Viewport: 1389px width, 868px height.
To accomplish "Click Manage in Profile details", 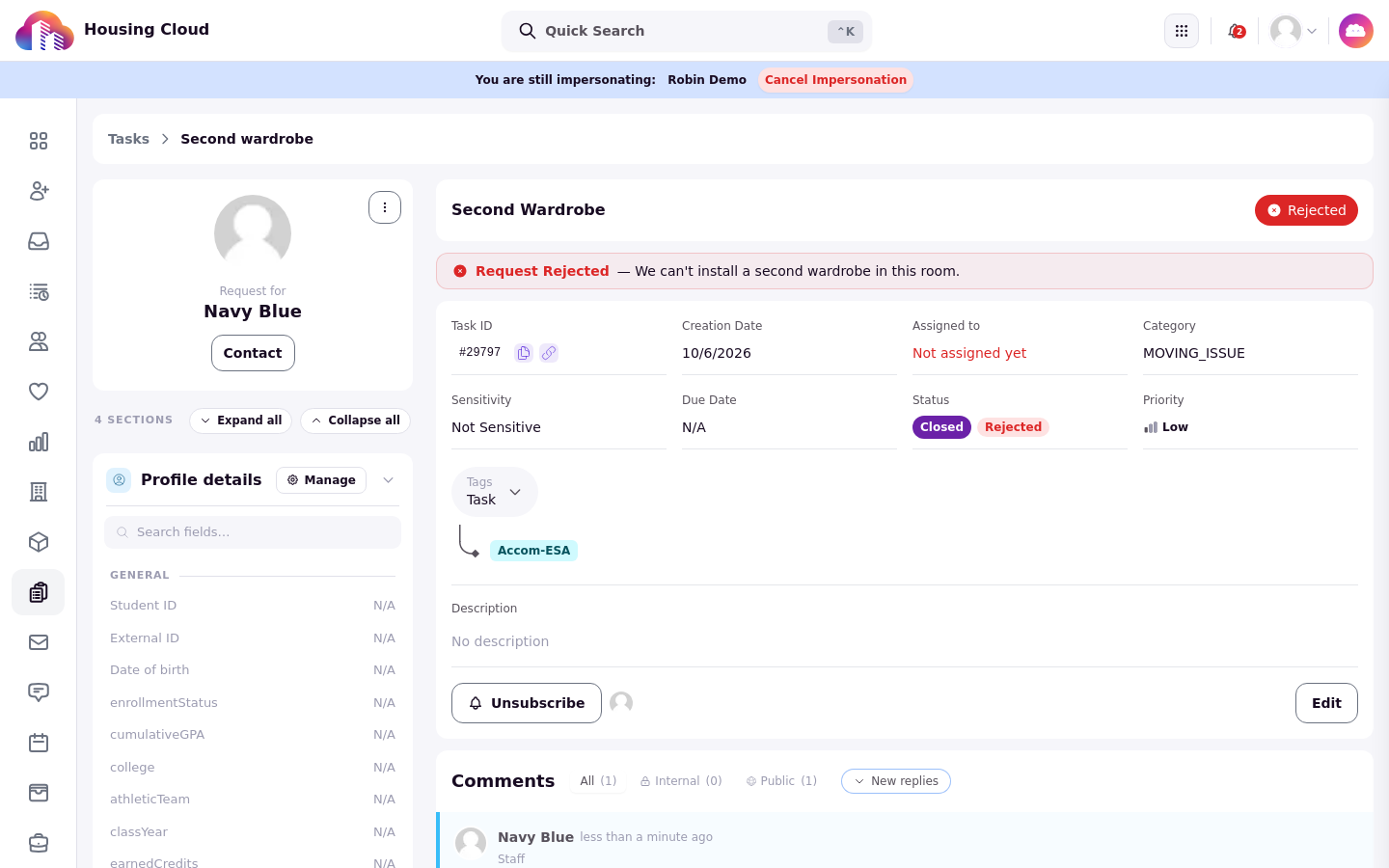I will [321, 480].
